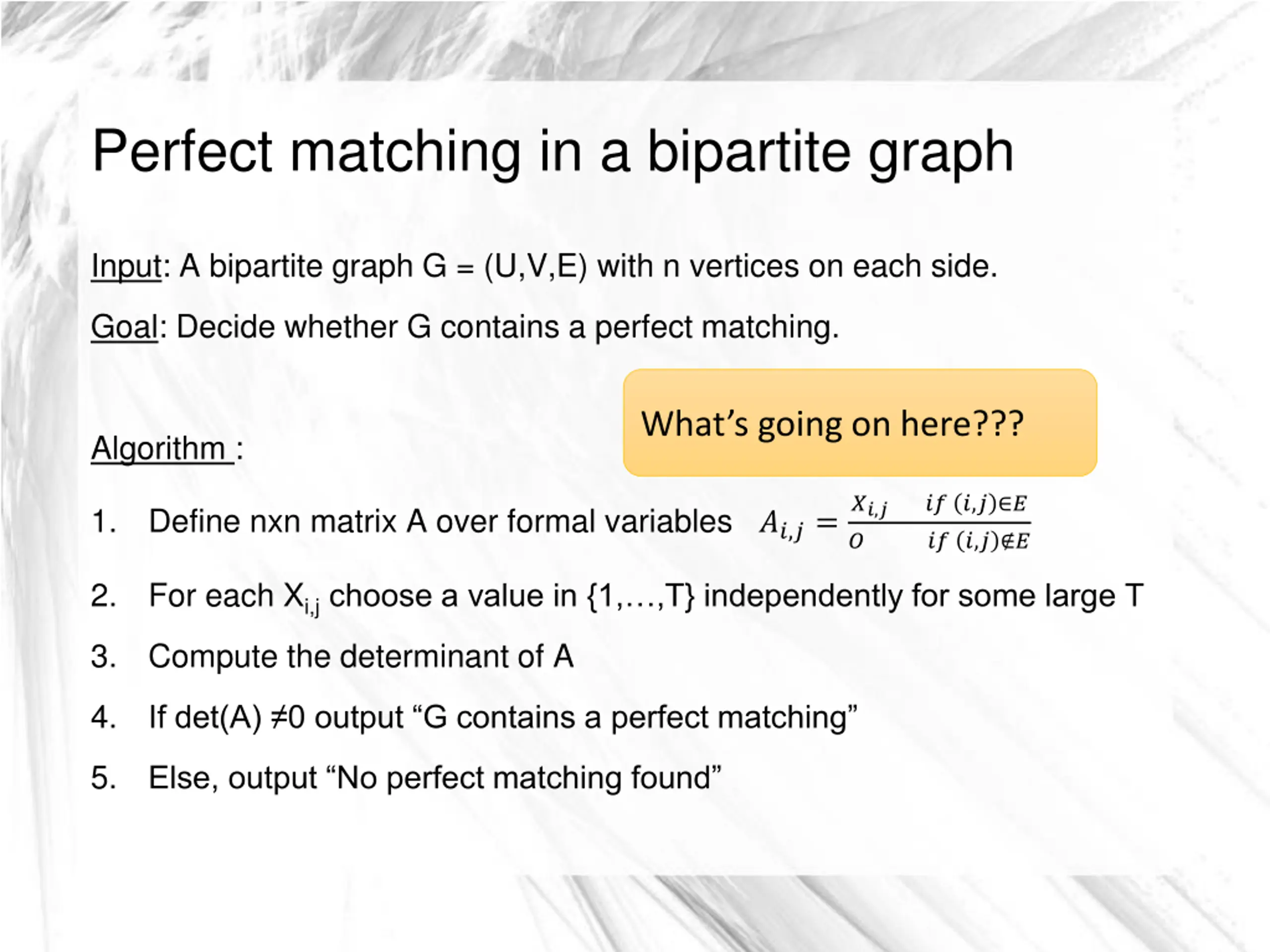Click the underlined Algorithm heading
This screenshot has height=952, width=1270.
tap(162, 448)
